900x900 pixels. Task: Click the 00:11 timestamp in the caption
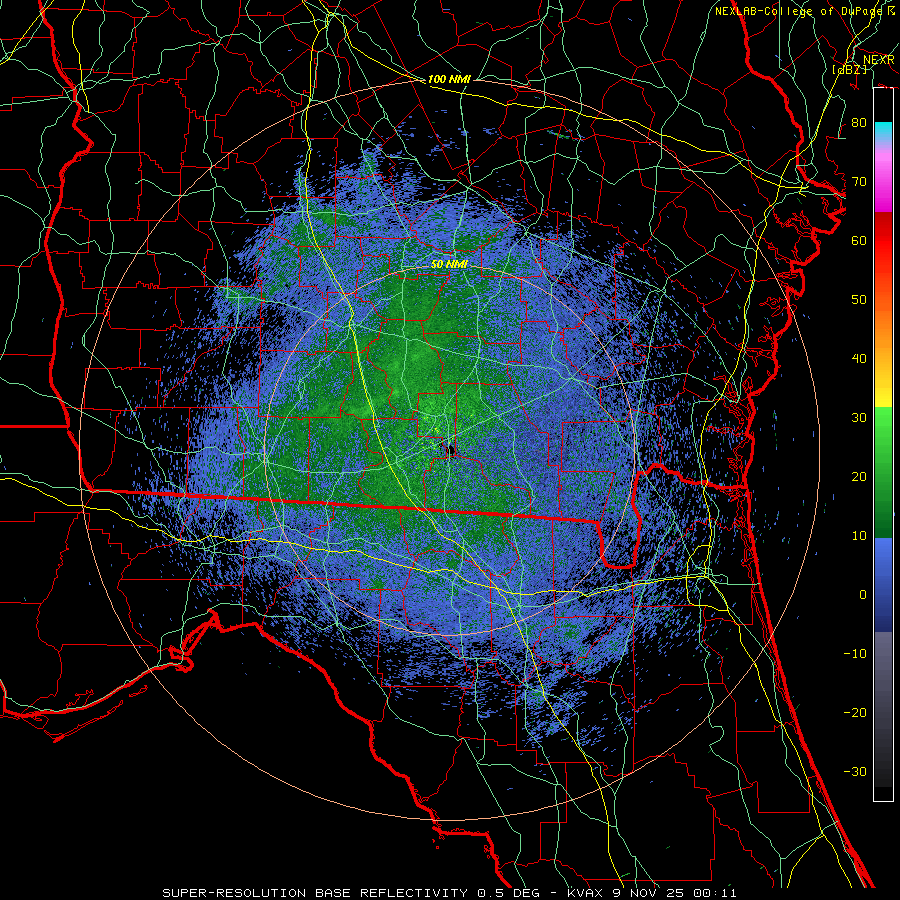(714, 893)
